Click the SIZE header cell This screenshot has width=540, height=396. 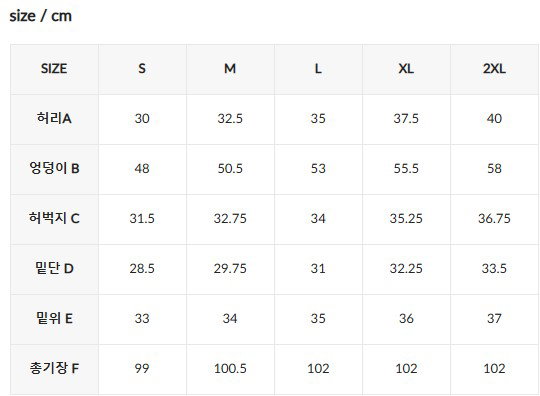coord(54,69)
